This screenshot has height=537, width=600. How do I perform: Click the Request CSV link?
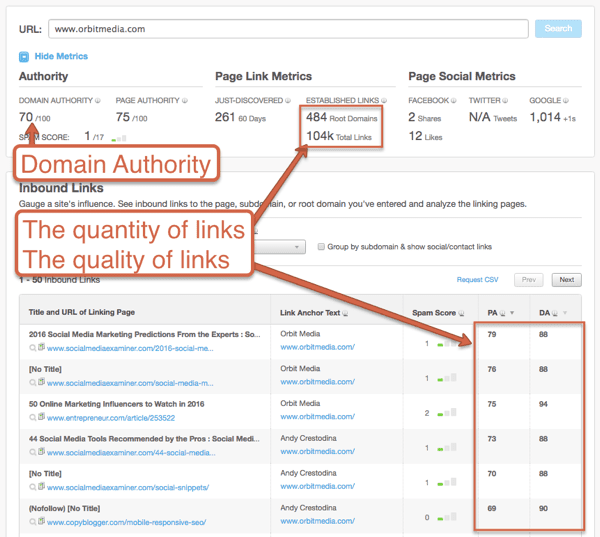[x=478, y=280]
